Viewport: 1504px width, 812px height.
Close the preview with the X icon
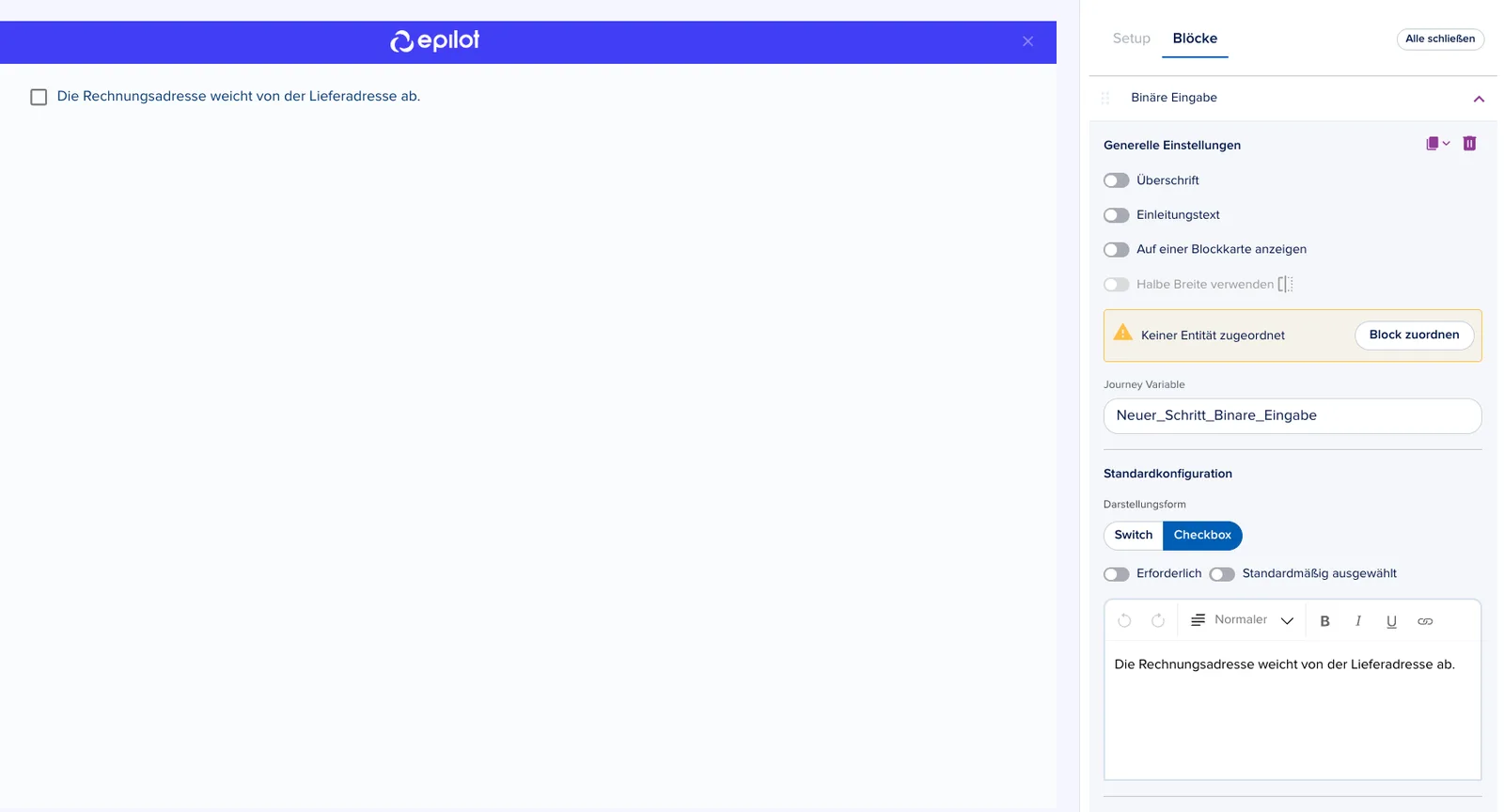point(1027,41)
